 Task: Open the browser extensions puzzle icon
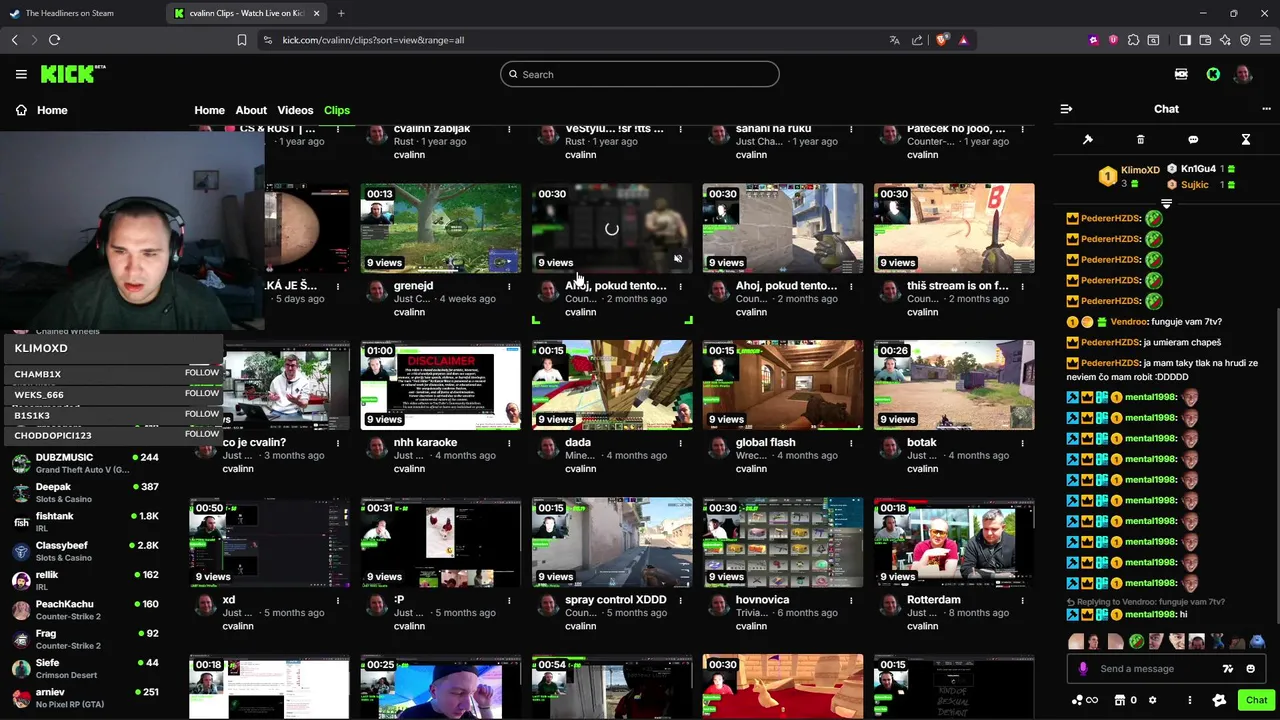1133,40
